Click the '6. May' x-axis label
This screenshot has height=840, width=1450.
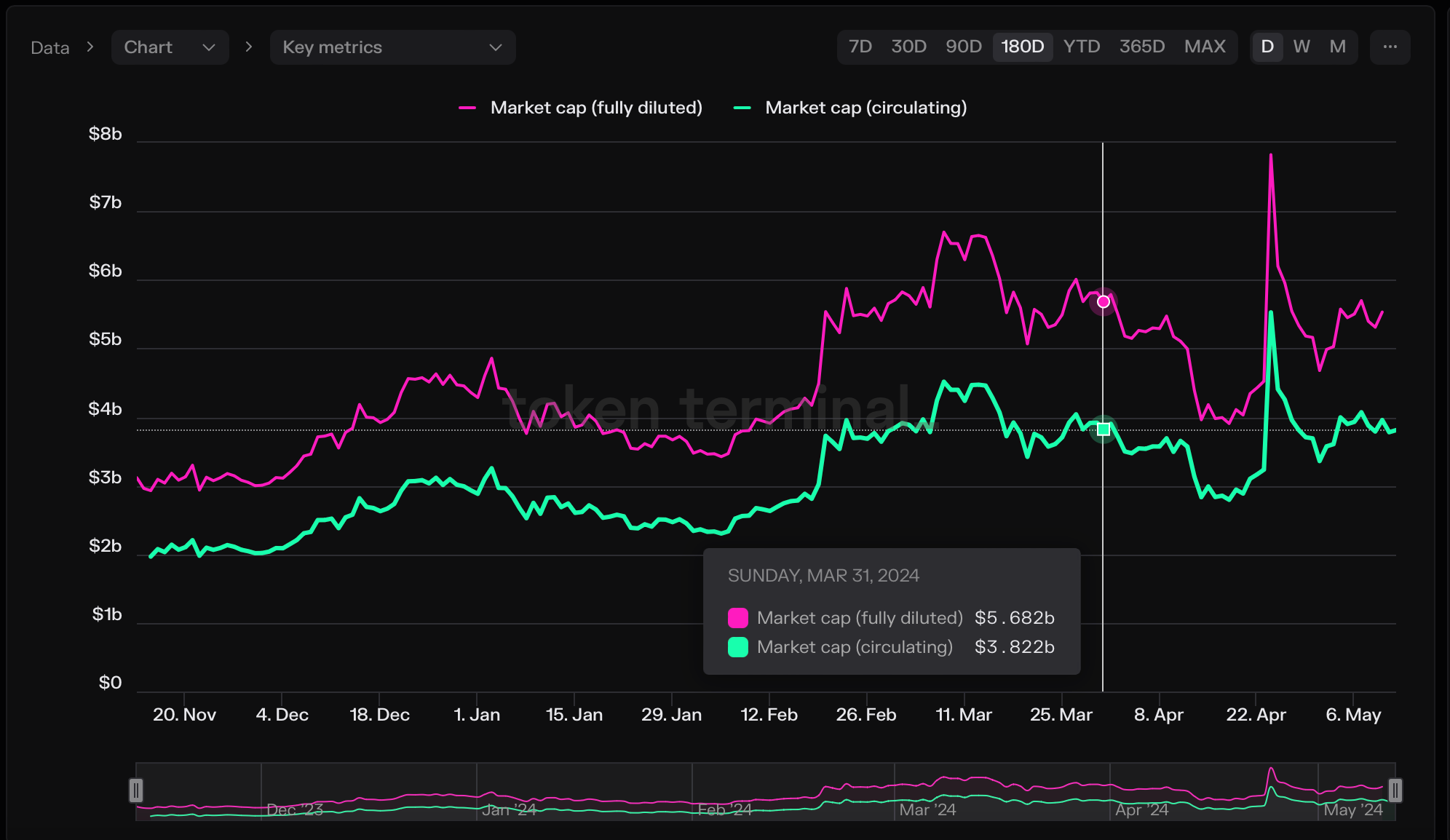point(1353,715)
